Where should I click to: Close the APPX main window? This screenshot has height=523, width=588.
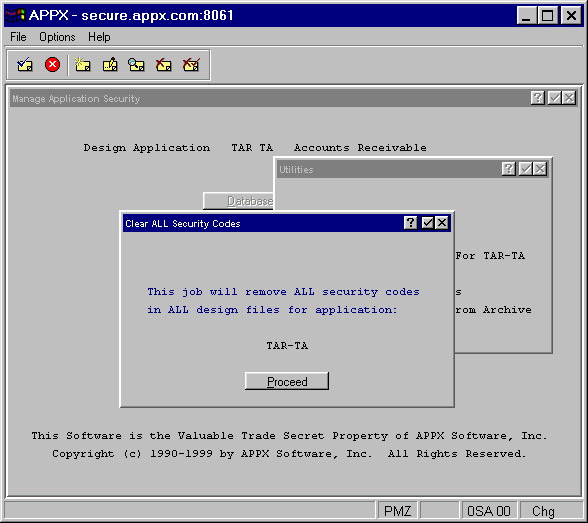click(x=571, y=15)
